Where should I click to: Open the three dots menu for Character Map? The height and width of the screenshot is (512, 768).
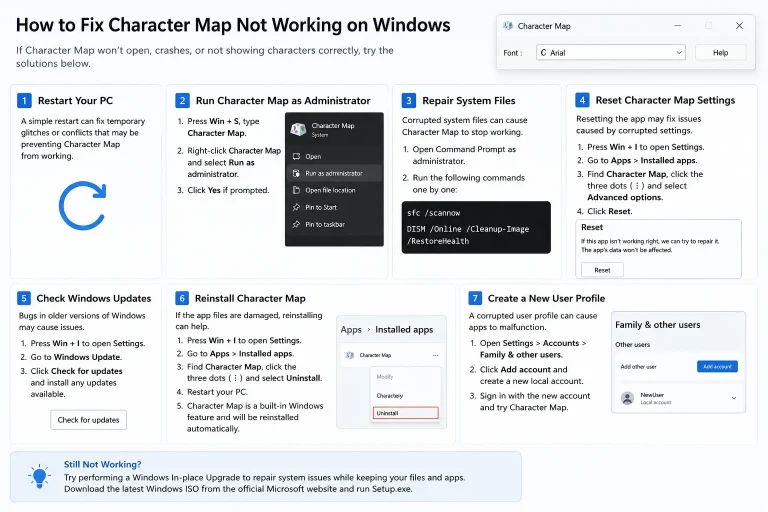(435, 355)
